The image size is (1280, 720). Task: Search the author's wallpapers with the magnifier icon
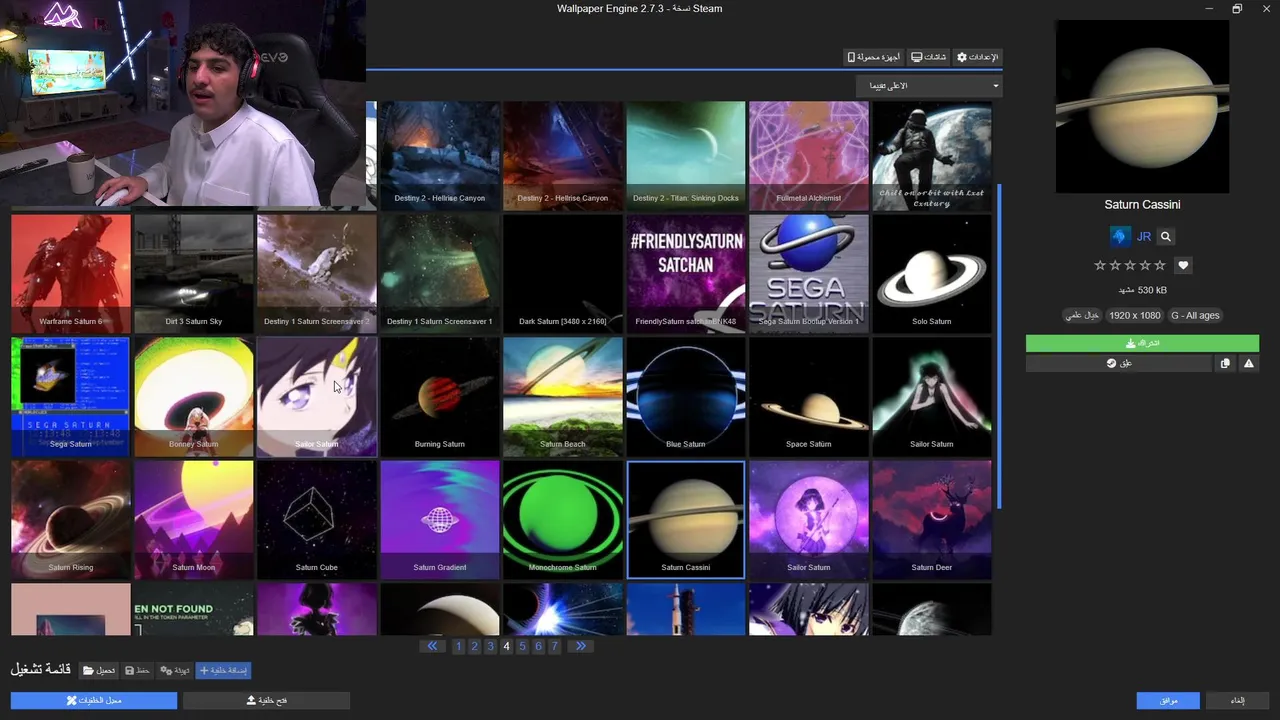(x=1166, y=237)
